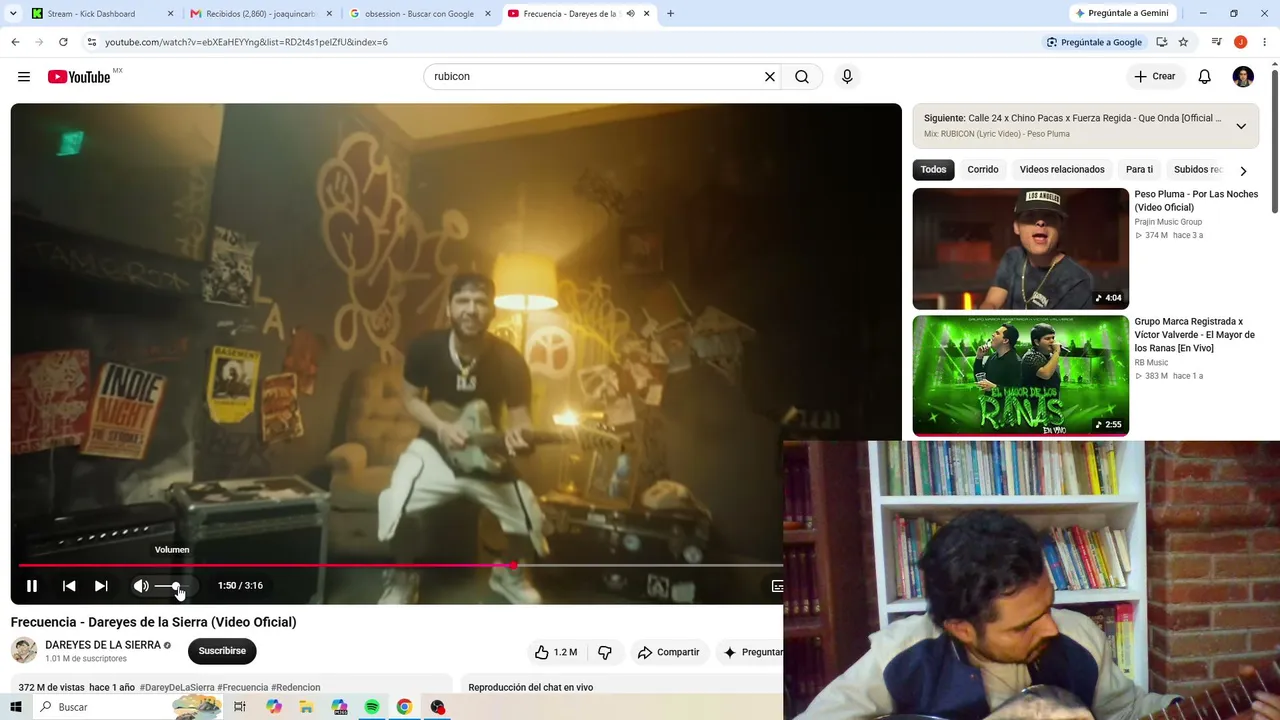Open the Windows Start menu
The image size is (1280, 720).
coord(16,707)
